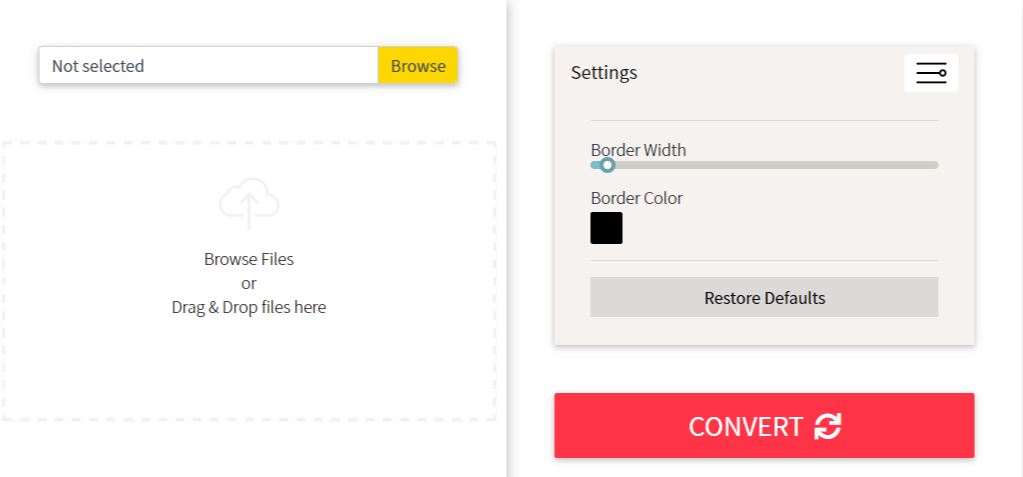This screenshot has width=1023, height=477.
Task: Click the Border Width slider handle
Action: (606, 165)
